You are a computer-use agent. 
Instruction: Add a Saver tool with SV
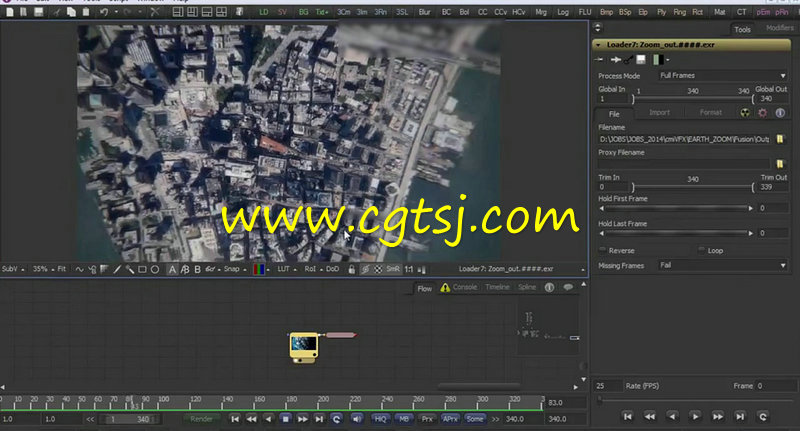[x=282, y=12]
